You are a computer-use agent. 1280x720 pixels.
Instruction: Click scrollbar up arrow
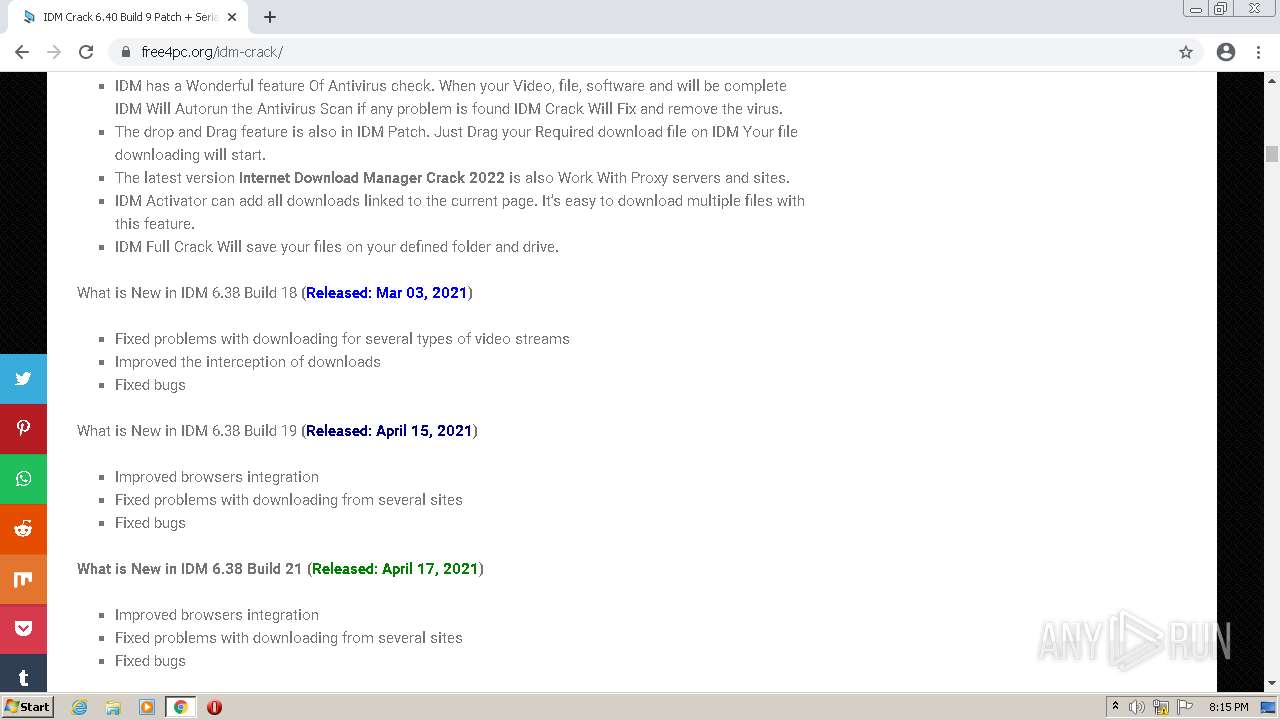click(x=1272, y=79)
